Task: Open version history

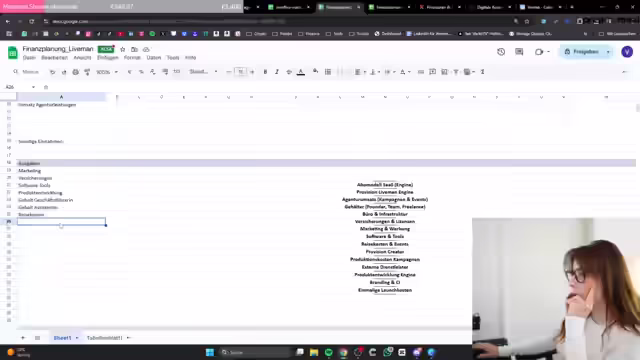Action: [501, 52]
